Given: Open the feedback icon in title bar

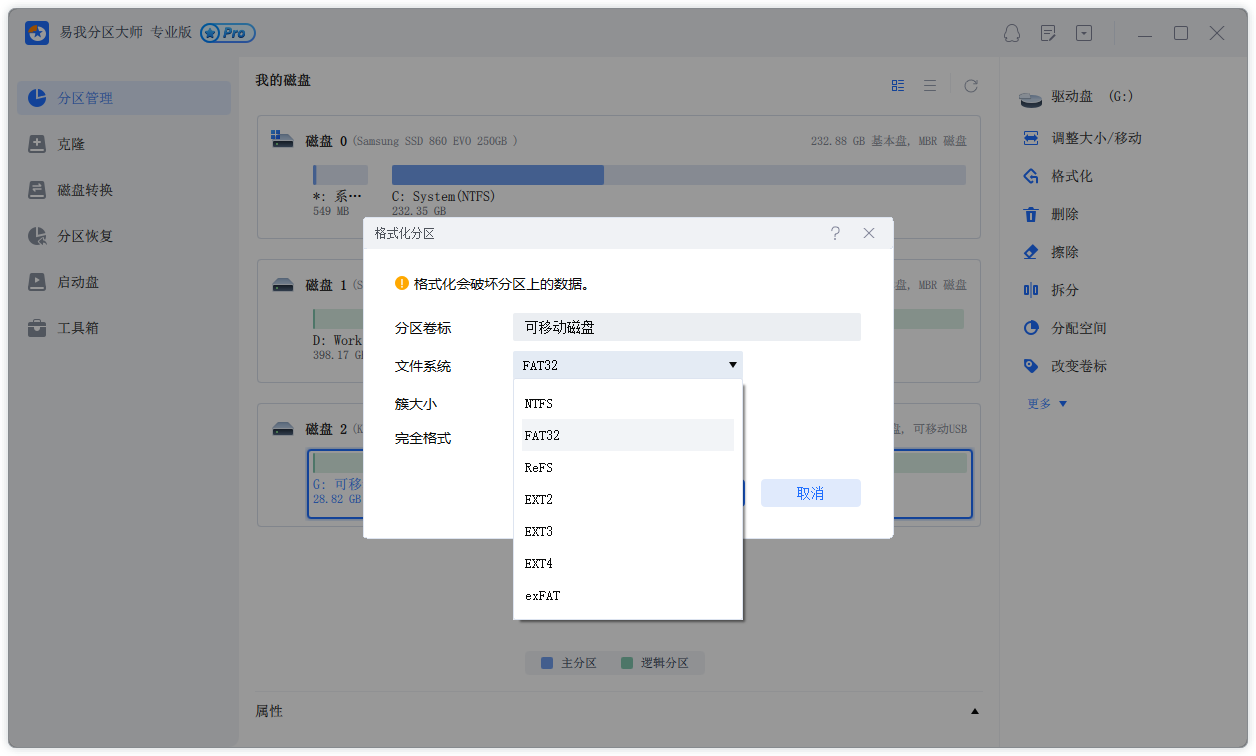Looking at the screenshot, I should [1047, 33].
